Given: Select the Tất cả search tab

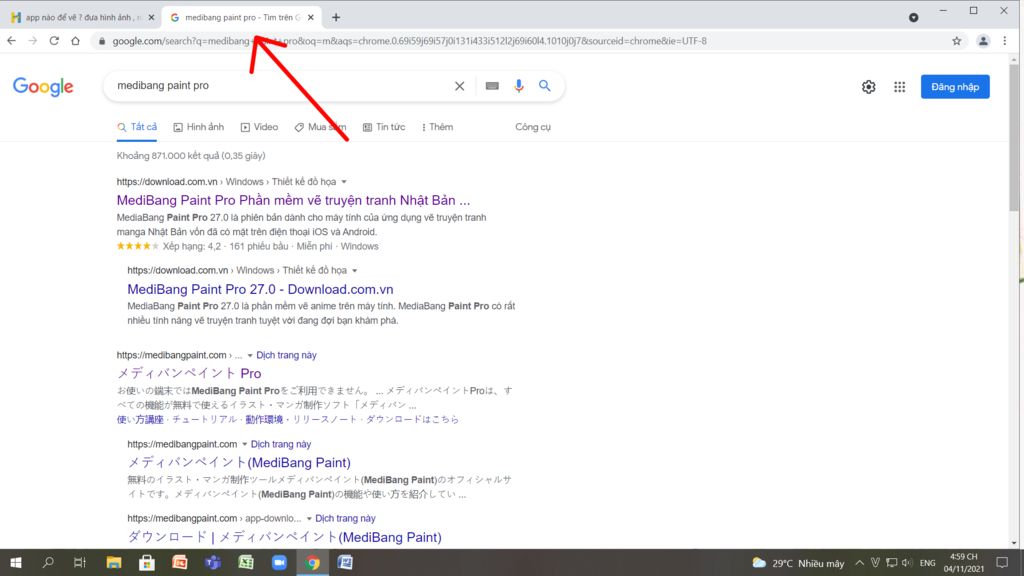Looking at the screenshot, I should [137, 127].
